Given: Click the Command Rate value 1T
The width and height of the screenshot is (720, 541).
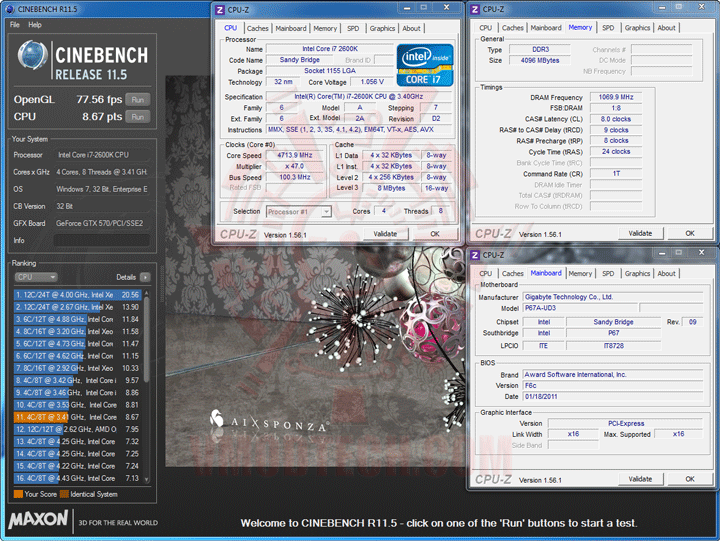Looking at the screenshot, I should [x=616, y=174].
